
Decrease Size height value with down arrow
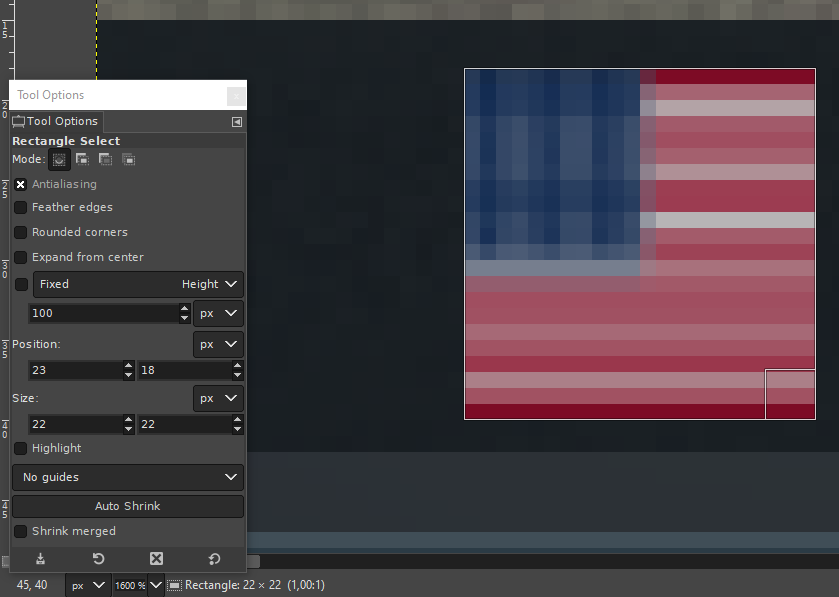pos(238,429)
